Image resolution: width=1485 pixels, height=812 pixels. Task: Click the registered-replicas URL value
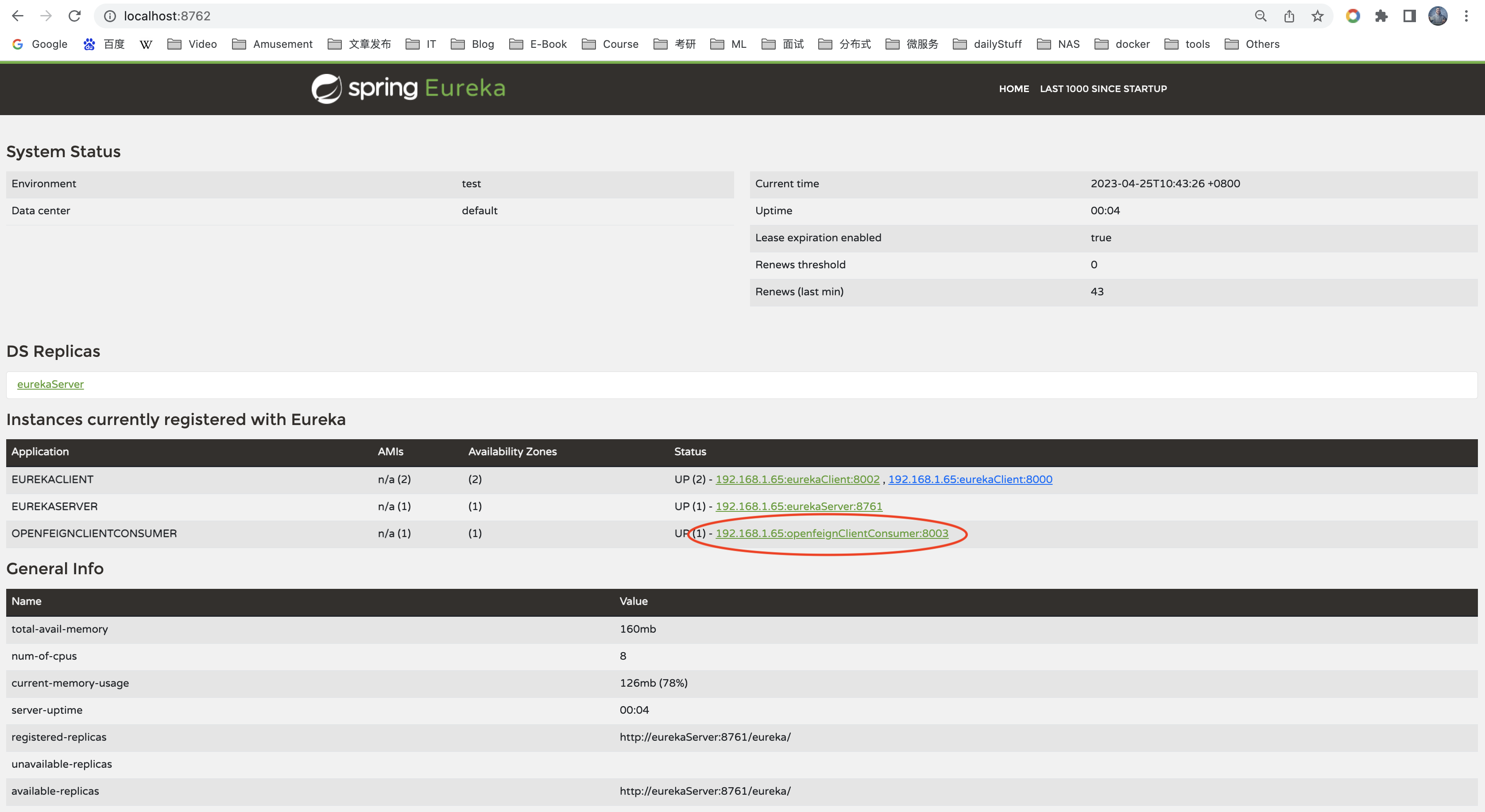tap(705, 737)
